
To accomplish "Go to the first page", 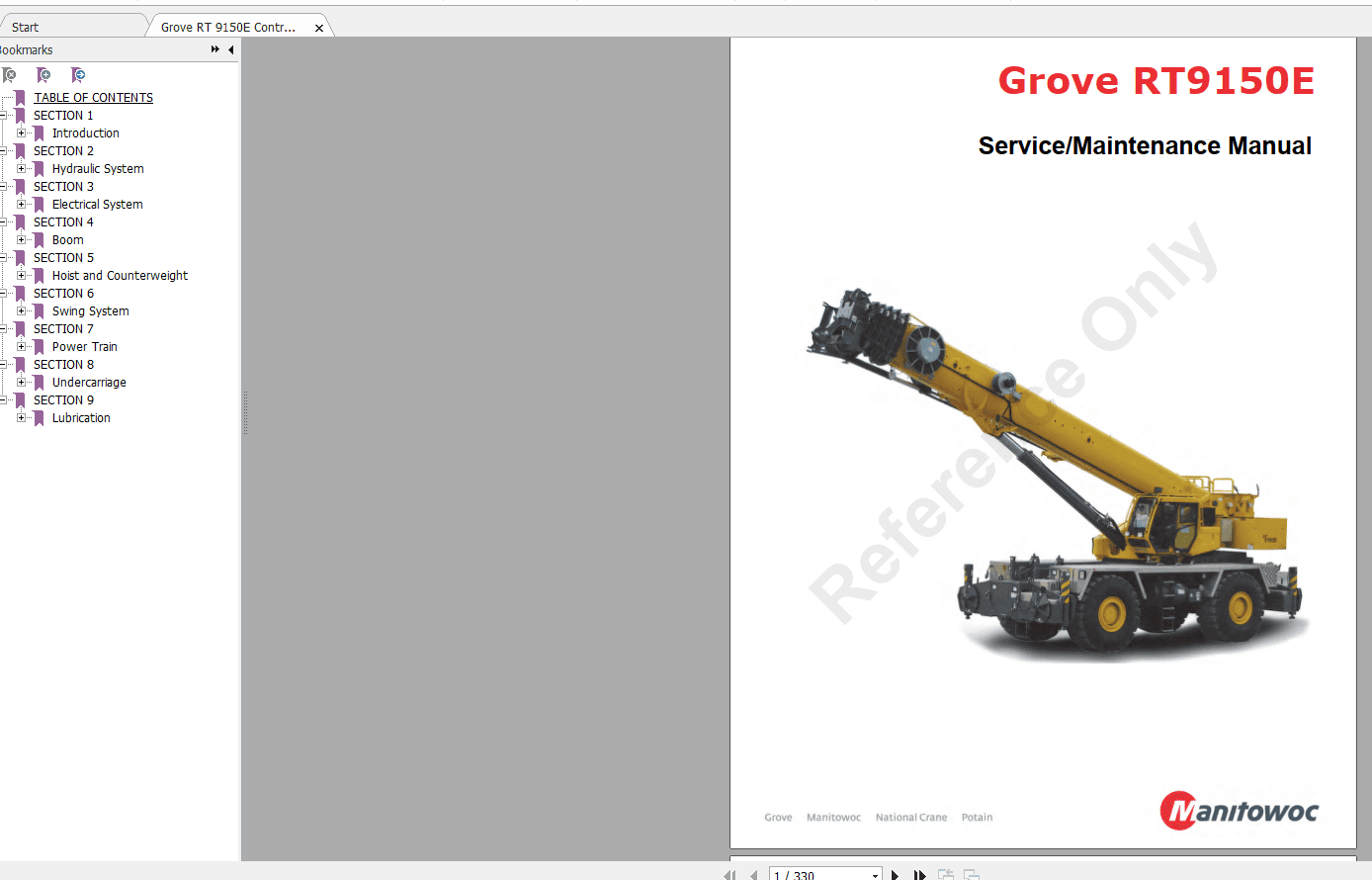I will (729, 874).
